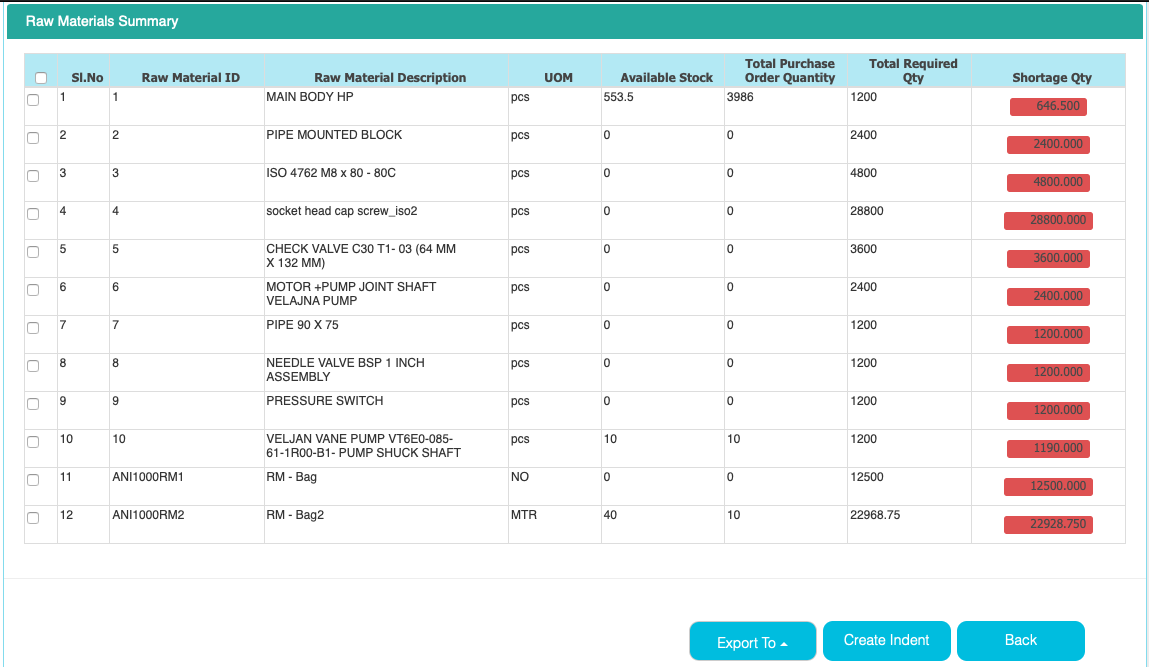Open the Export To dropdown
Viewport: 1149px width, 667px height.
coord(753,641)
